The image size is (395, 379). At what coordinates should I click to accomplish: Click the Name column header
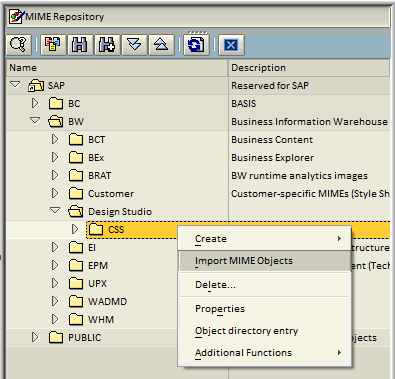pos(117,68)
